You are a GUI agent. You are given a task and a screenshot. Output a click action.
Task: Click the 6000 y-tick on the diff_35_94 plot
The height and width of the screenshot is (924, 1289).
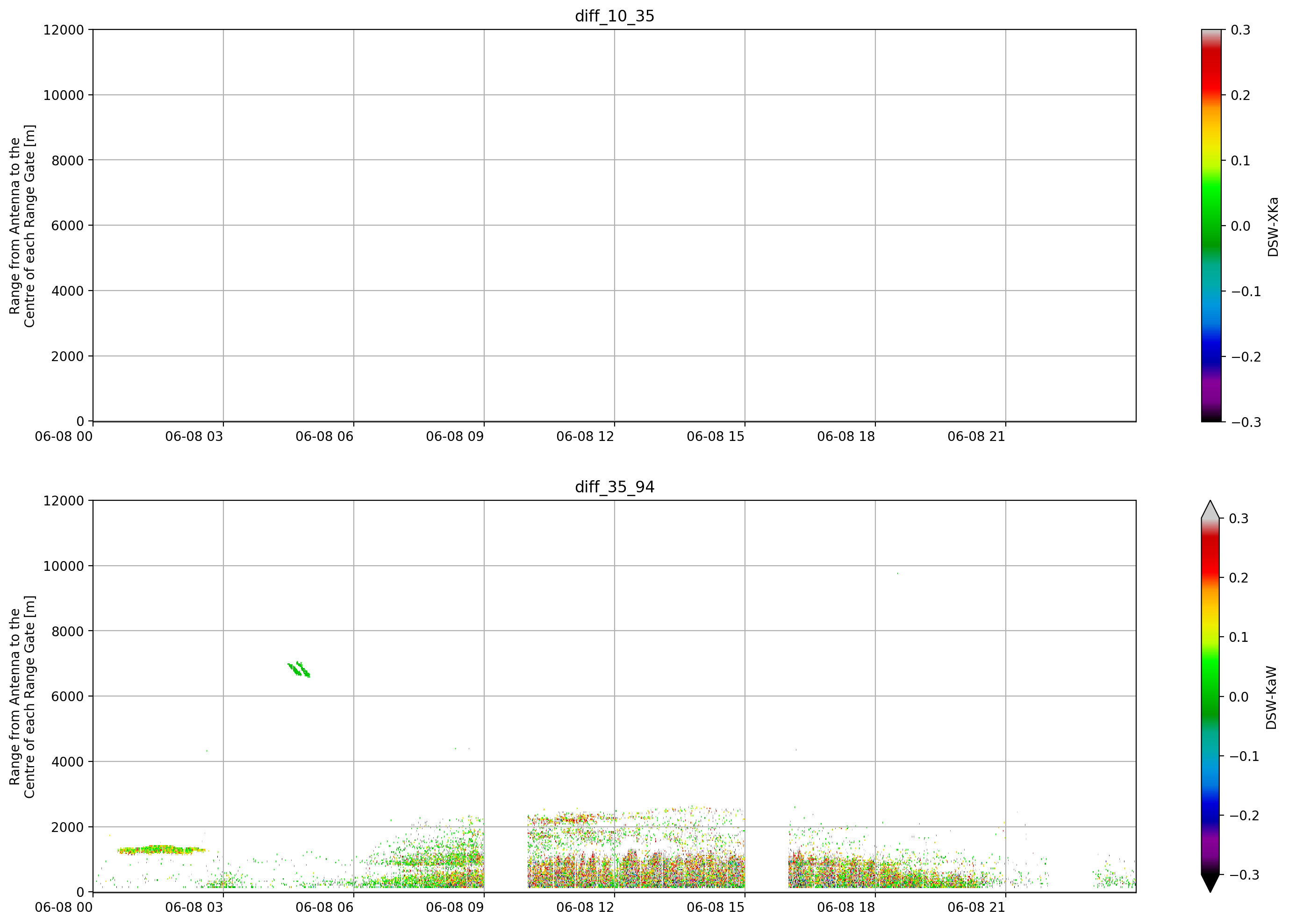(68, 696)
